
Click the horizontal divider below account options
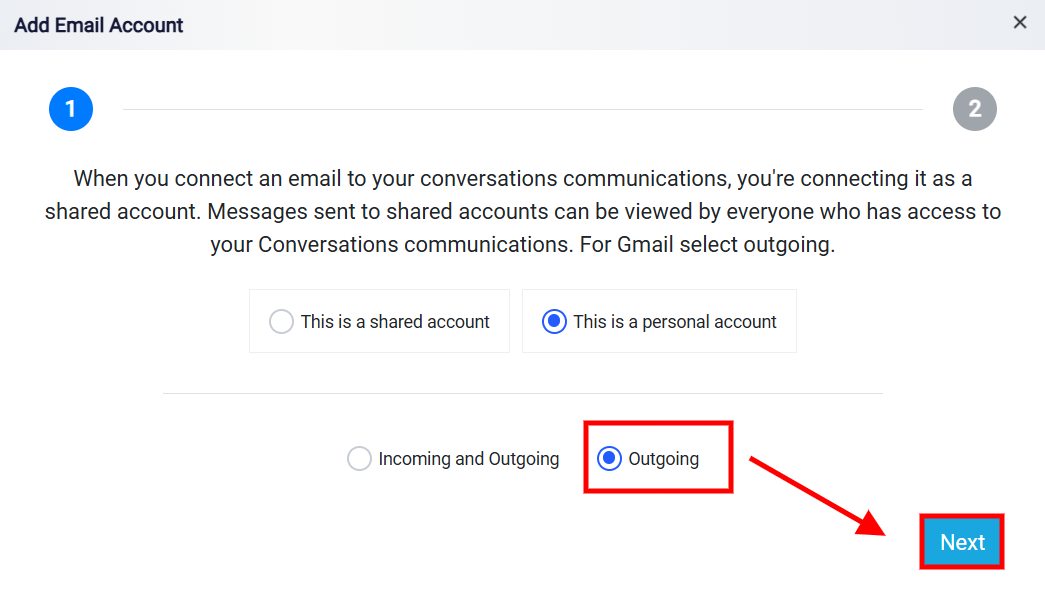pos(522,393)
